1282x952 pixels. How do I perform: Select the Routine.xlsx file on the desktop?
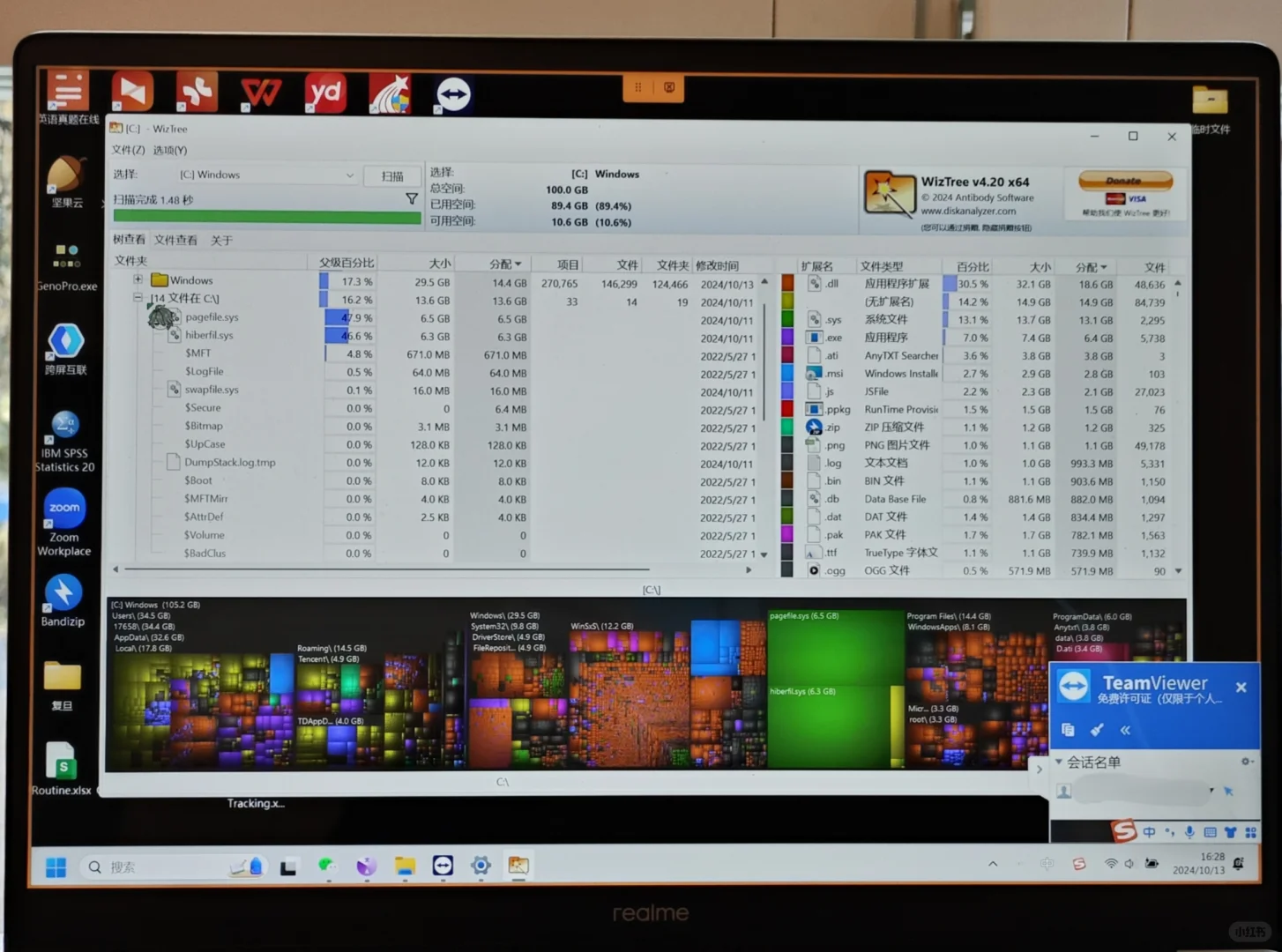(x=62, y=769)
